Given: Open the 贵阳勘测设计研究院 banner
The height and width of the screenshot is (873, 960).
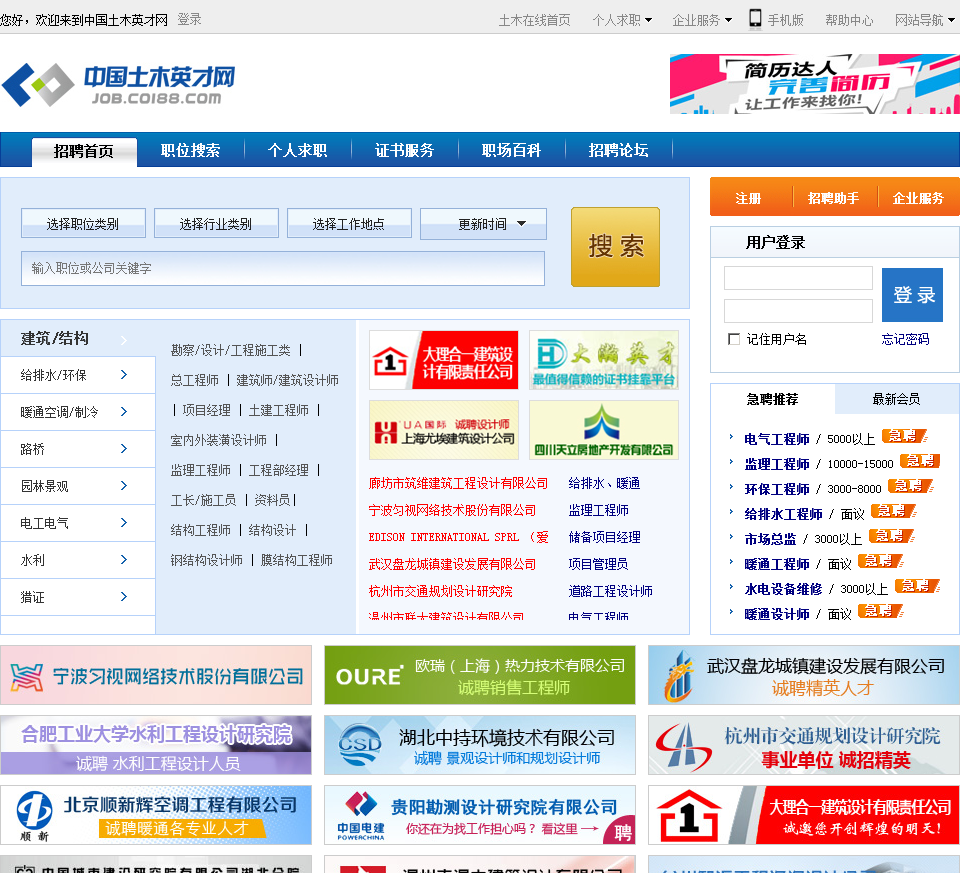Looking at the screenshot, I should 480,815.
